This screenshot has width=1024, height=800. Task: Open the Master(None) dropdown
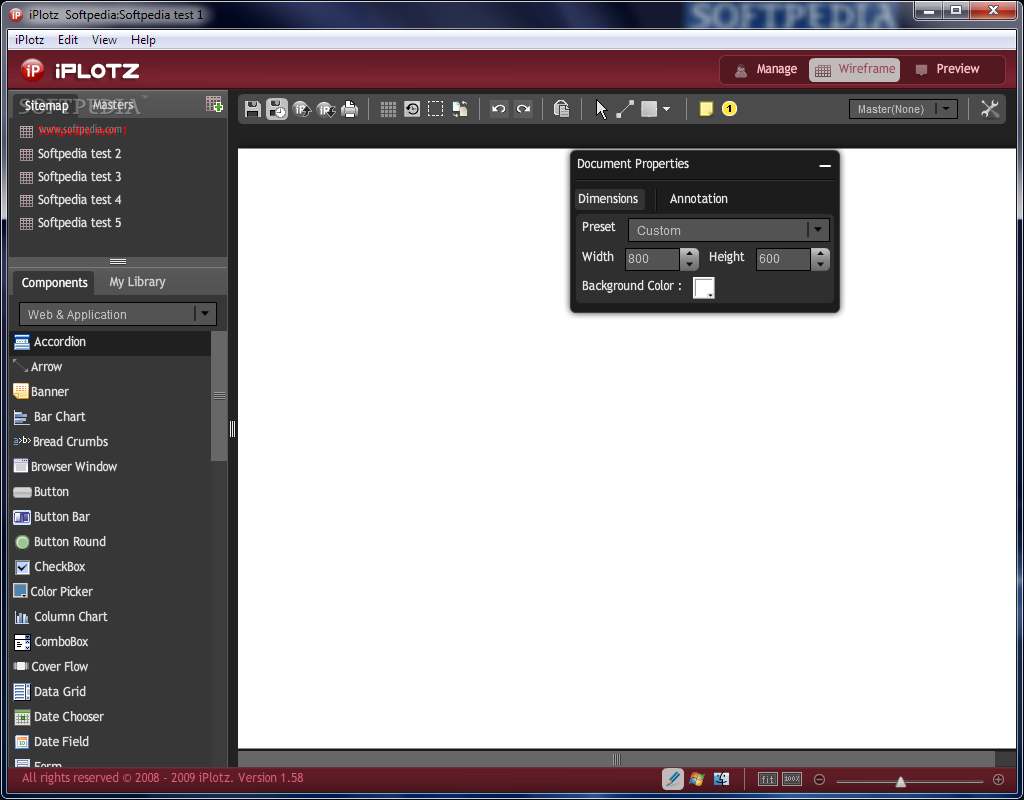pyautogui.click(x=903, y=109)
